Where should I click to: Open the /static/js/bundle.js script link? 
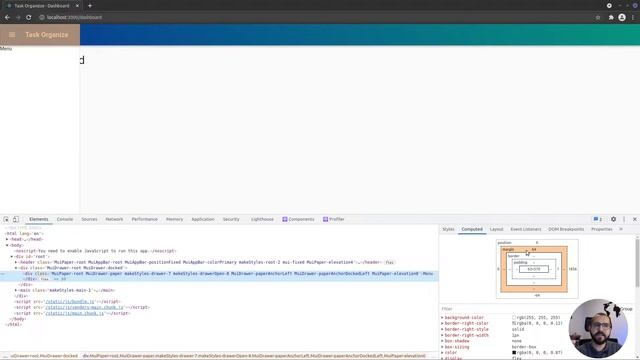click(x=70, y=302)
